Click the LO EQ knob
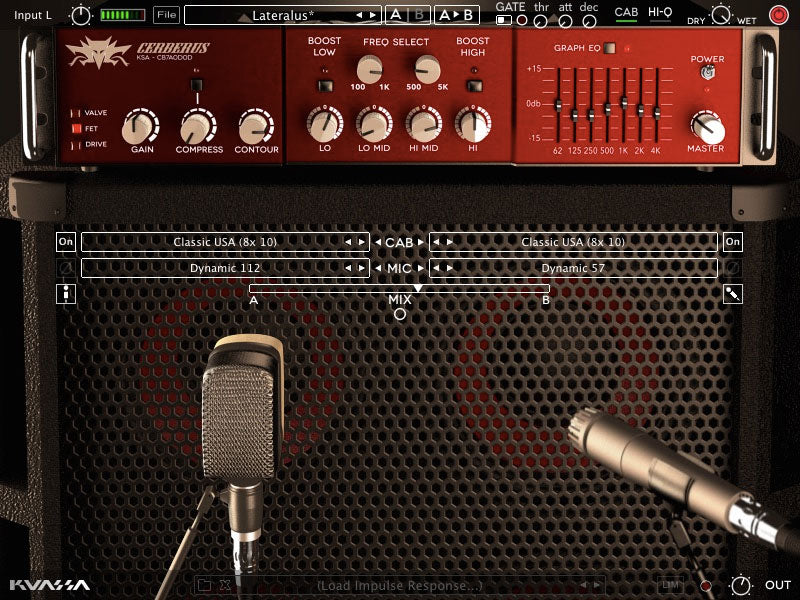Screen dimensions: 800x600 (x=324, y=123)
